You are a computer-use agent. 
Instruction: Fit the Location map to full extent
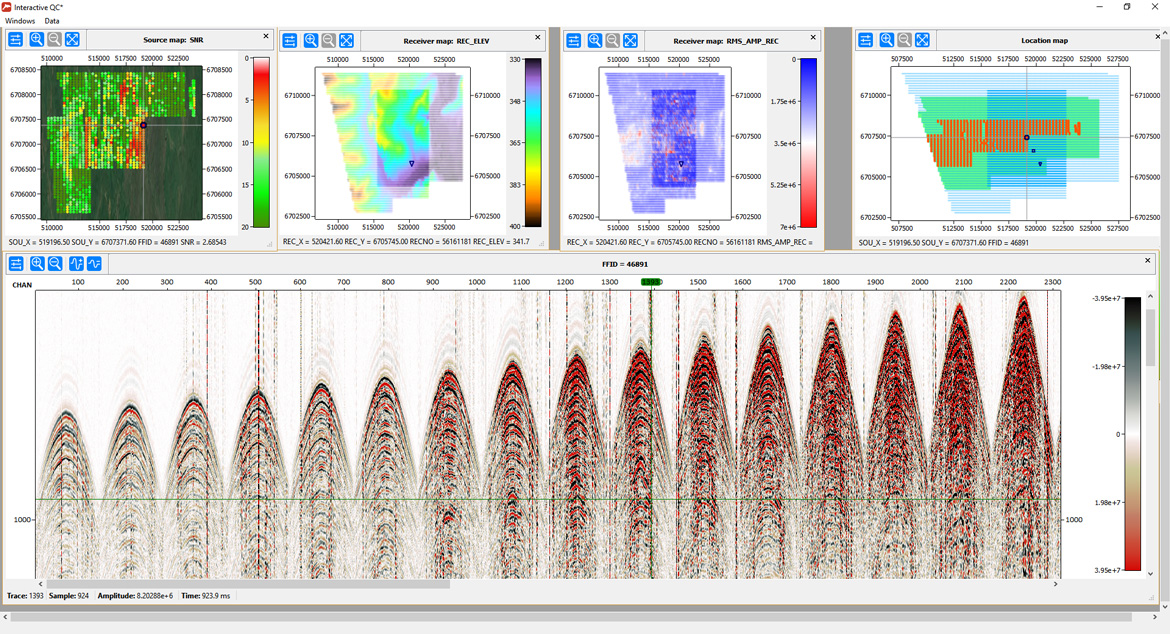[x=922, y=40]
